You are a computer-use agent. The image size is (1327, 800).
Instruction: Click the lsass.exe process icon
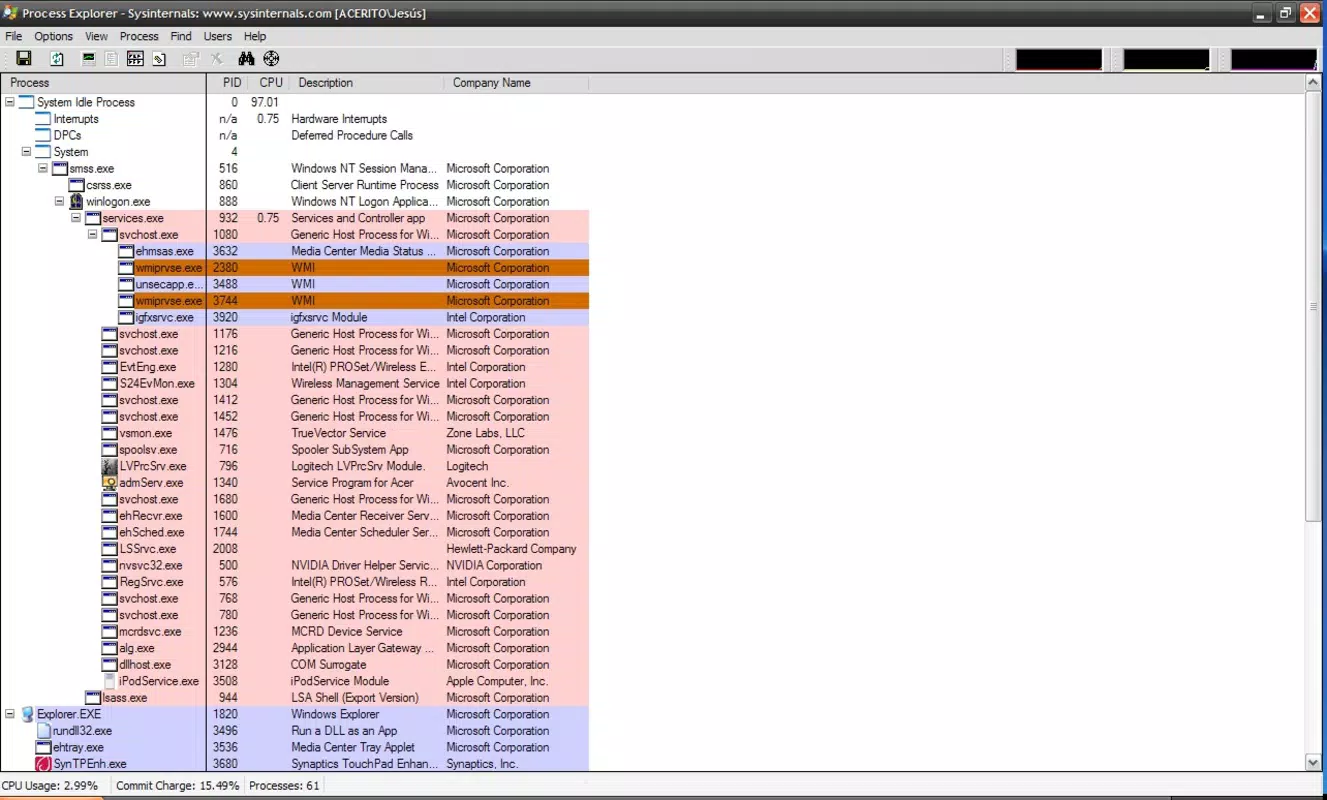point(93,698)
